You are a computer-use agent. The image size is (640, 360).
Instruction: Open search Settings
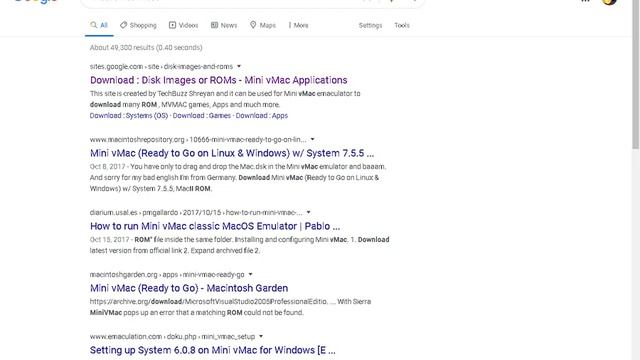370,25
